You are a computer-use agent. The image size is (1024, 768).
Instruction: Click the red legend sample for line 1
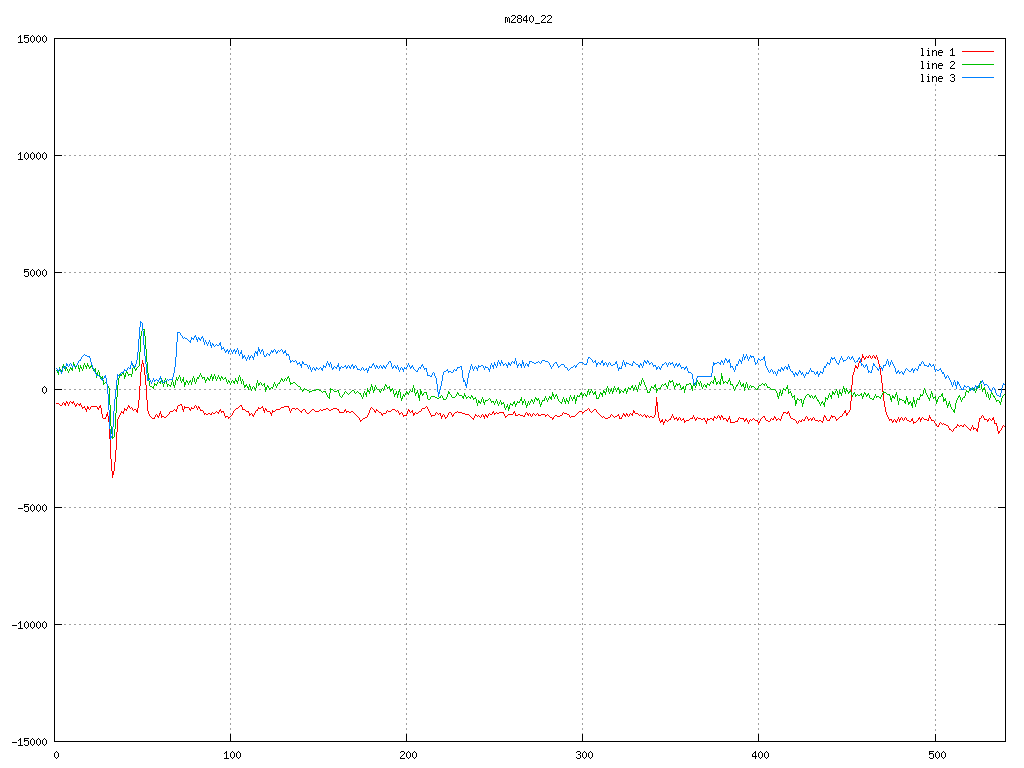978,51
